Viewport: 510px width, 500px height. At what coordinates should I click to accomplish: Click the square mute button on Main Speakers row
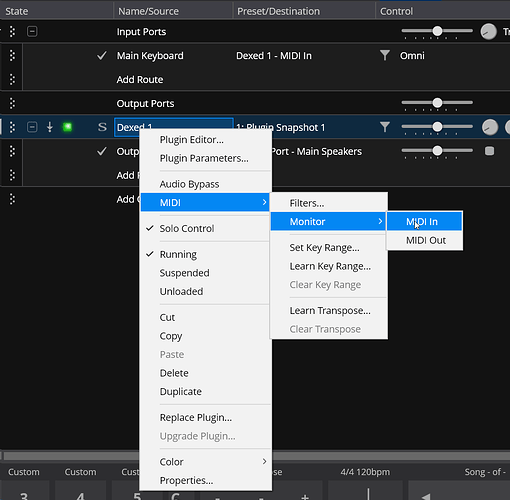click(x=489, y=151)
